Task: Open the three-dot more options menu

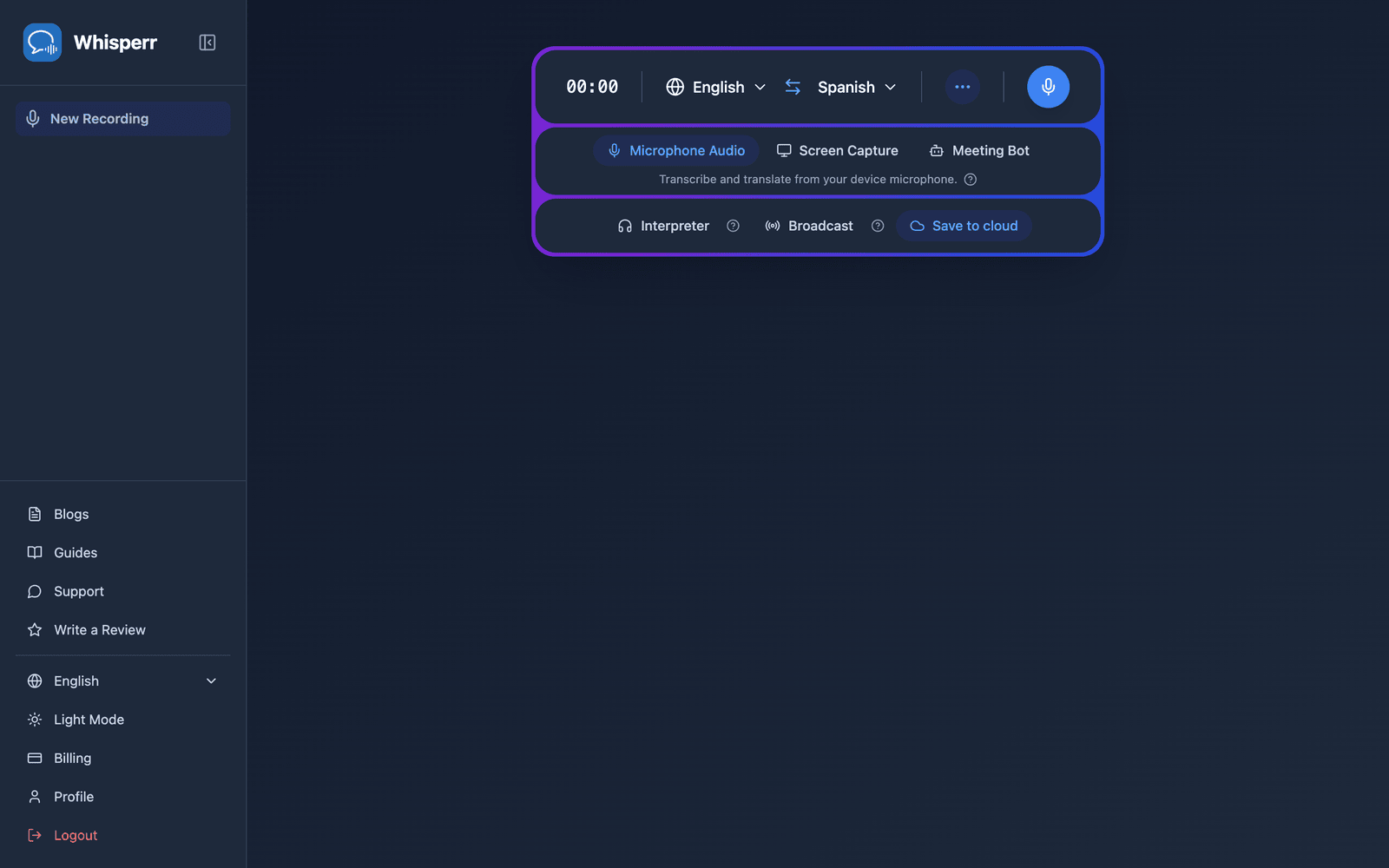Action: point(962,87)
